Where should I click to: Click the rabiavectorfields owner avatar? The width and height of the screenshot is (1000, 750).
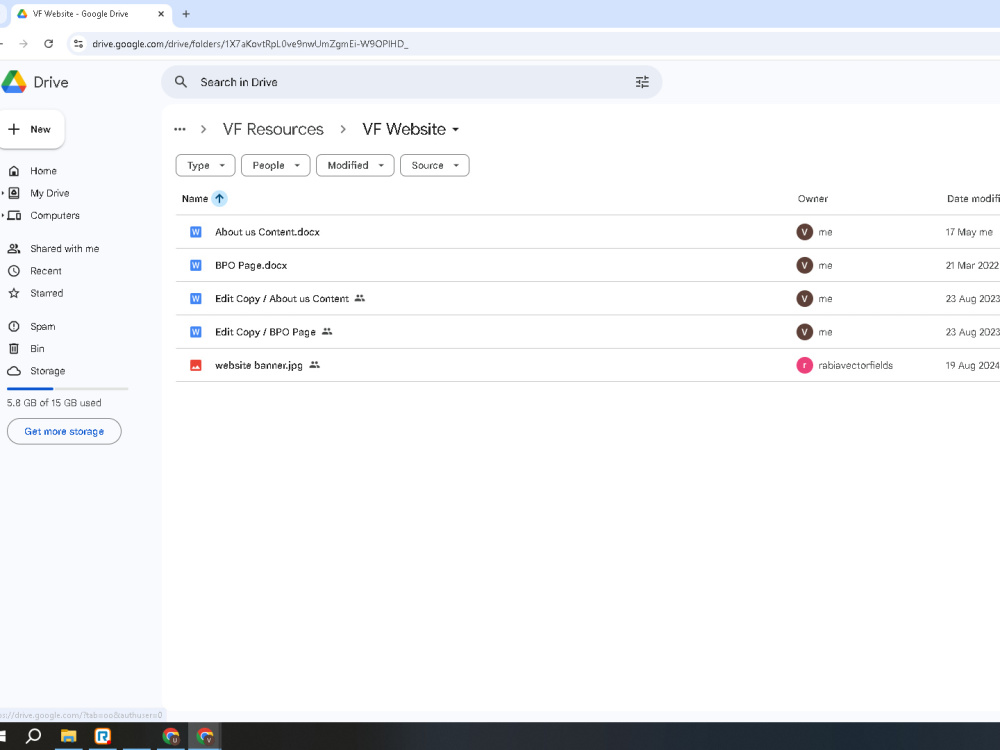pyautogui.click(x=805, y=365)
